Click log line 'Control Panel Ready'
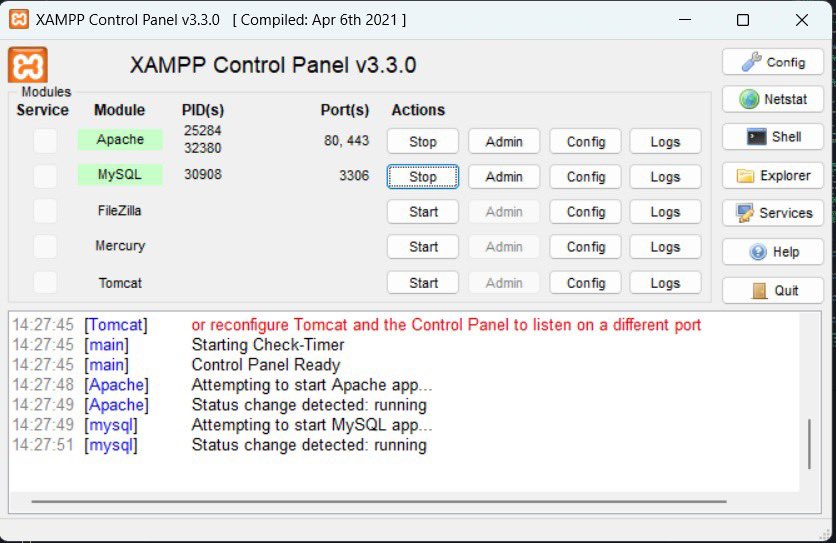Image resolution: width=836 pixels, height=543 pixels. pyautogui.click(x=266, y=365)
